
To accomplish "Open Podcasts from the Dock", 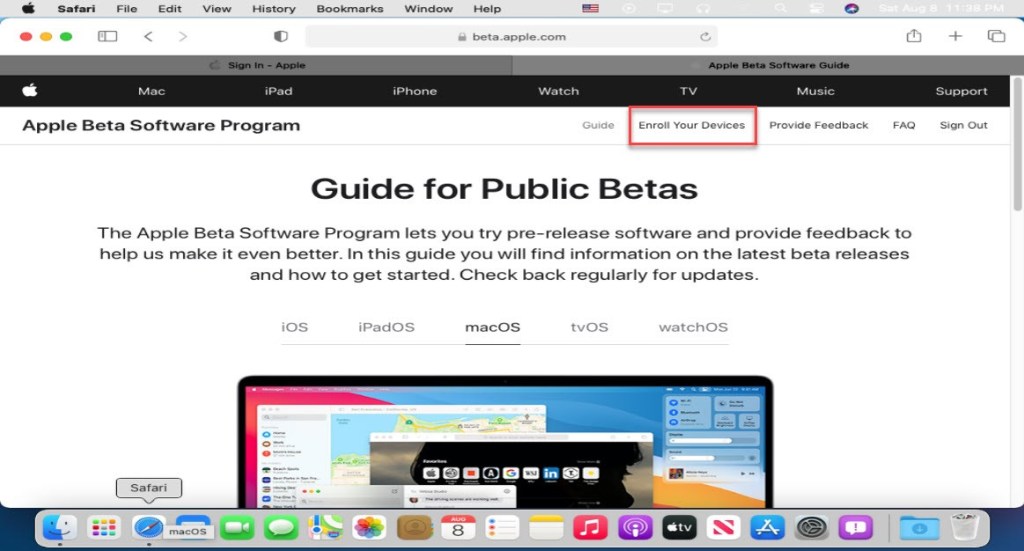I will point(635,527).
